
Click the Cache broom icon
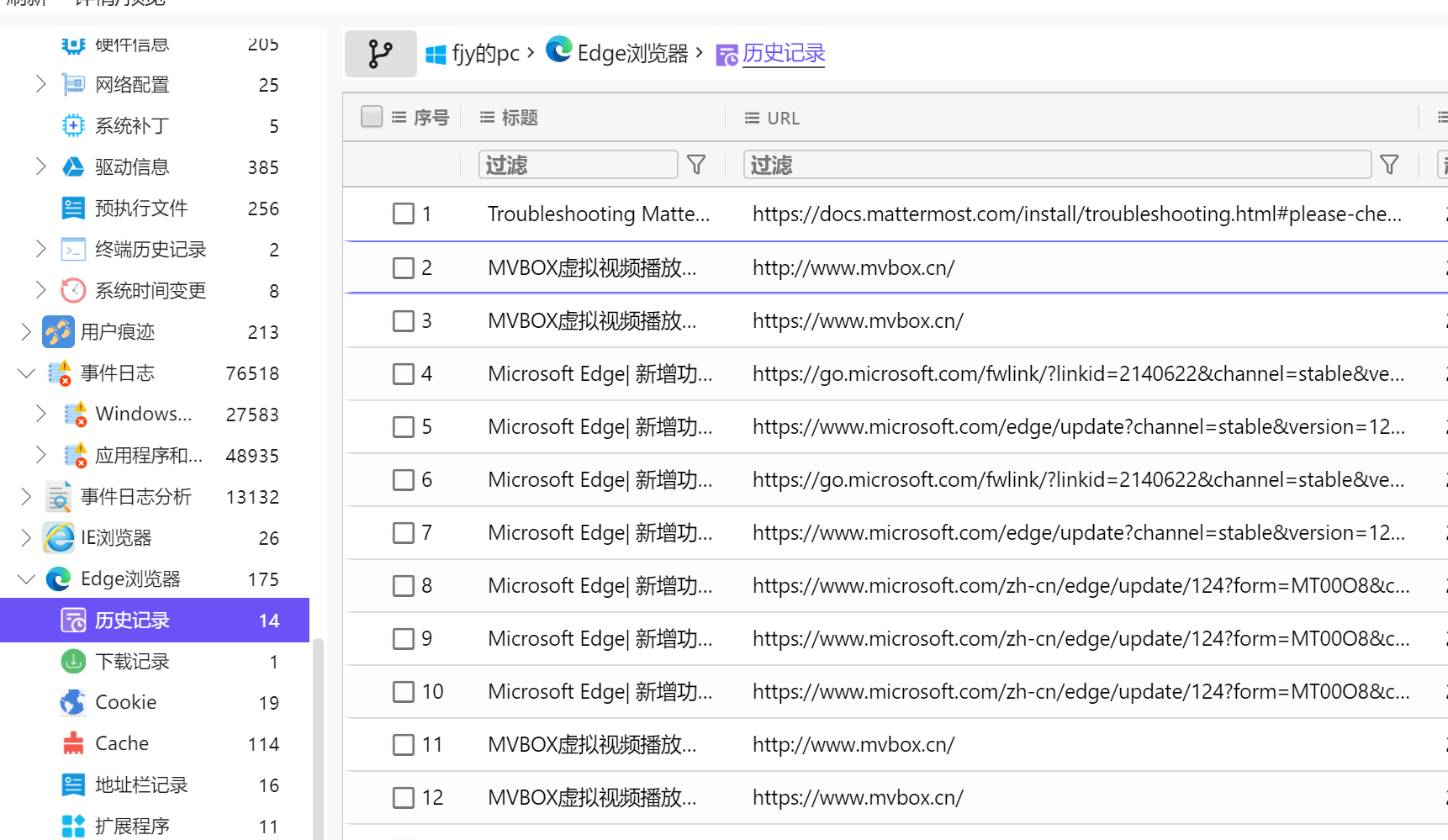click(73, 743)
